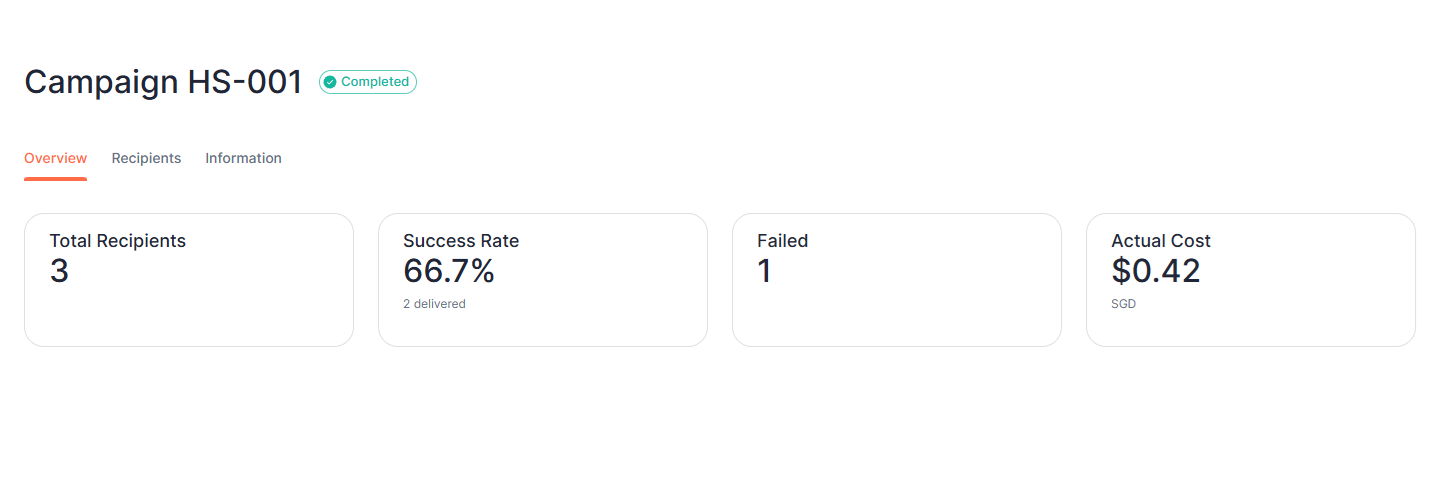
Task: Click the Total Recipients value 3
Action: [x=59, y=272]
